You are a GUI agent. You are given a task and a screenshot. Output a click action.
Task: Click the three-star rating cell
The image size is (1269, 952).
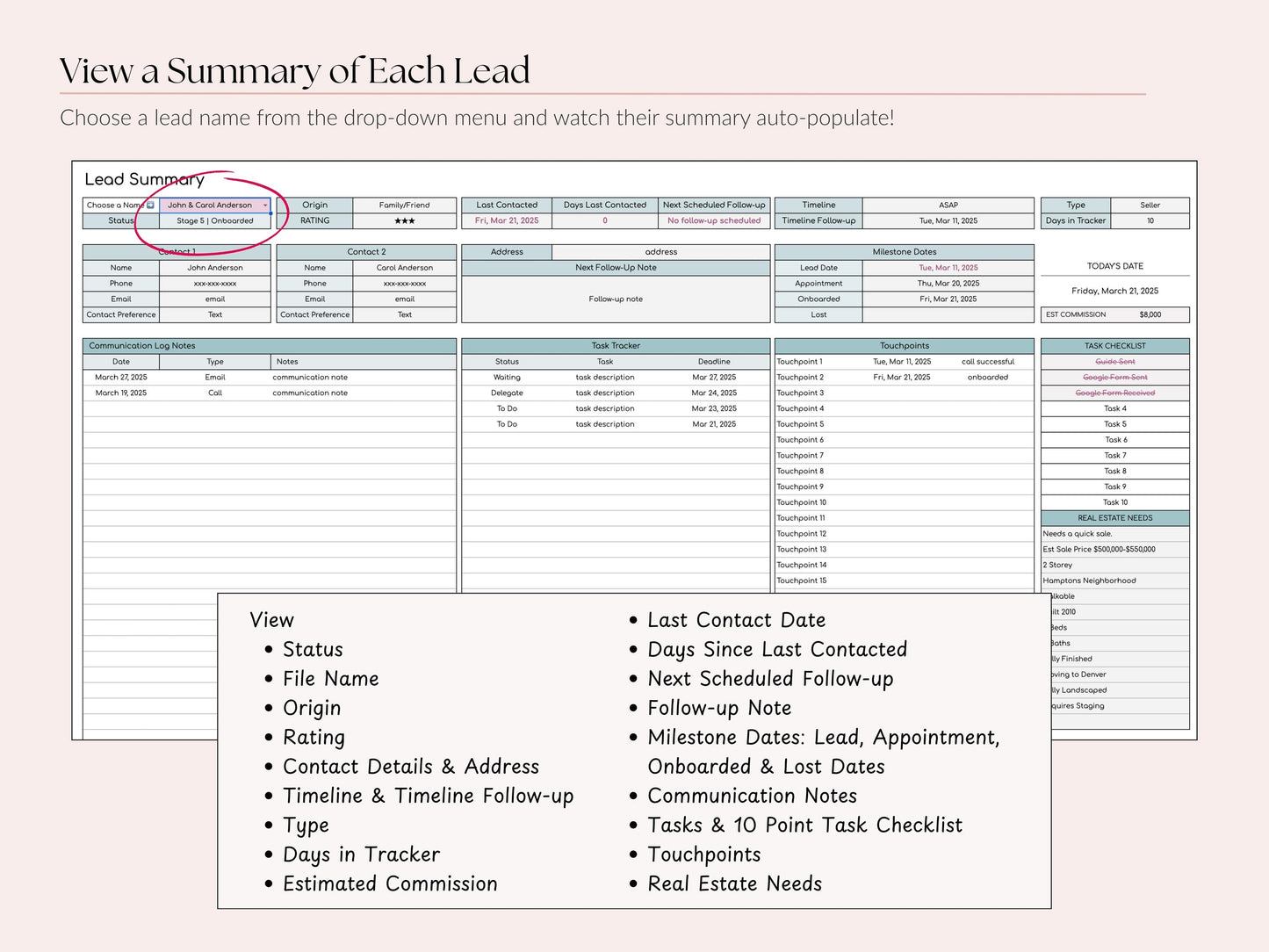coord(405,221)
